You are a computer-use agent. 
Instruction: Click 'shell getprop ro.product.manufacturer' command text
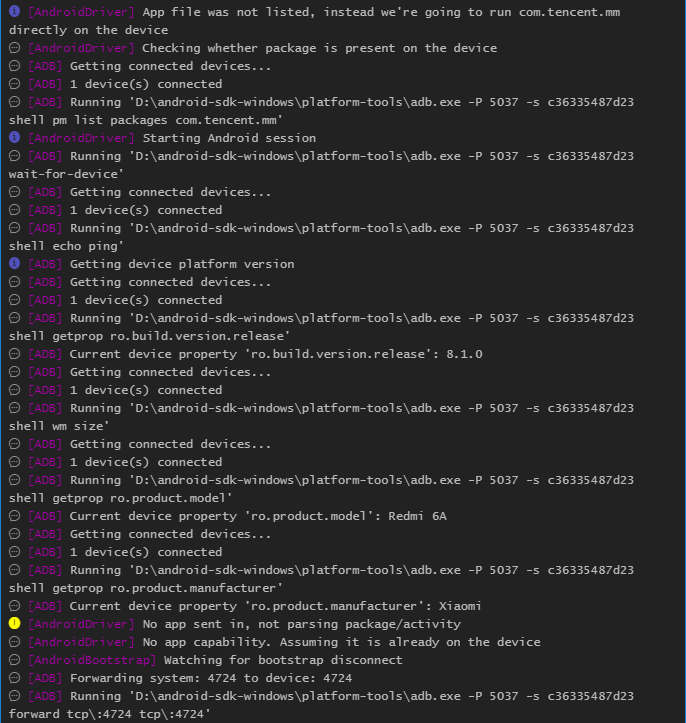[x=146, y=588]
